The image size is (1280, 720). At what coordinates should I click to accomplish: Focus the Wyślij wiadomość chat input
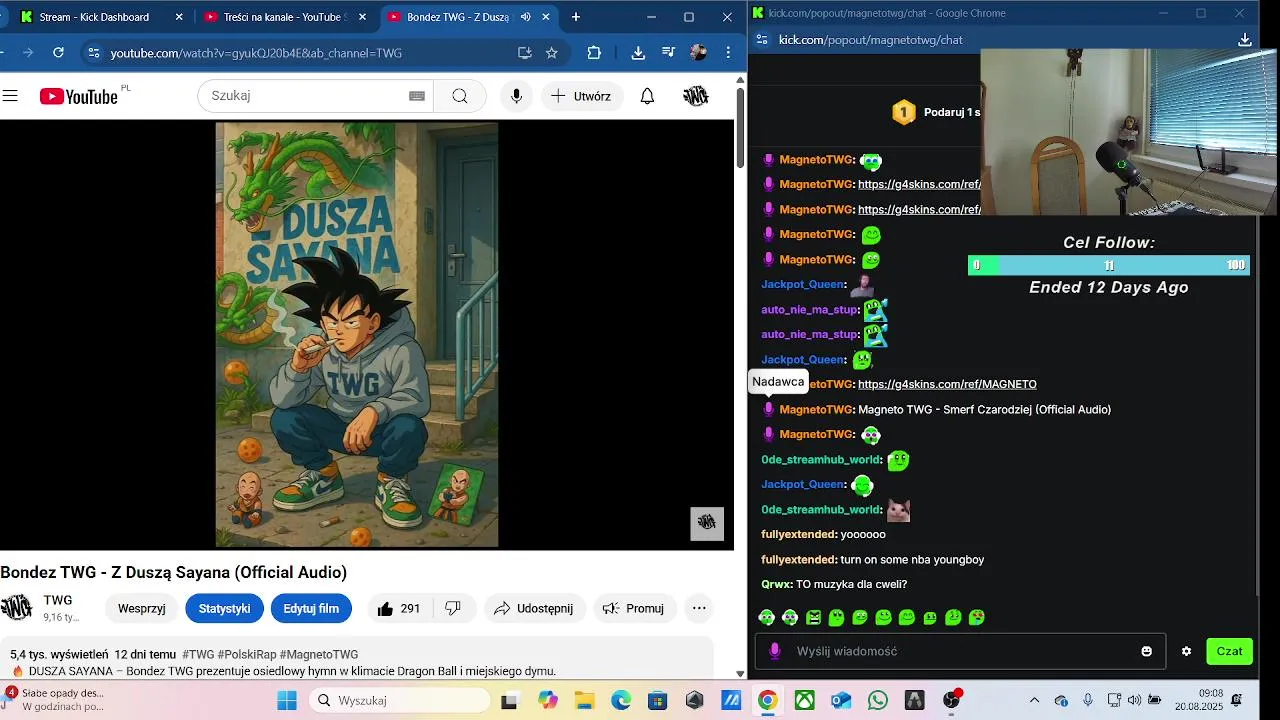coord(960,651)
